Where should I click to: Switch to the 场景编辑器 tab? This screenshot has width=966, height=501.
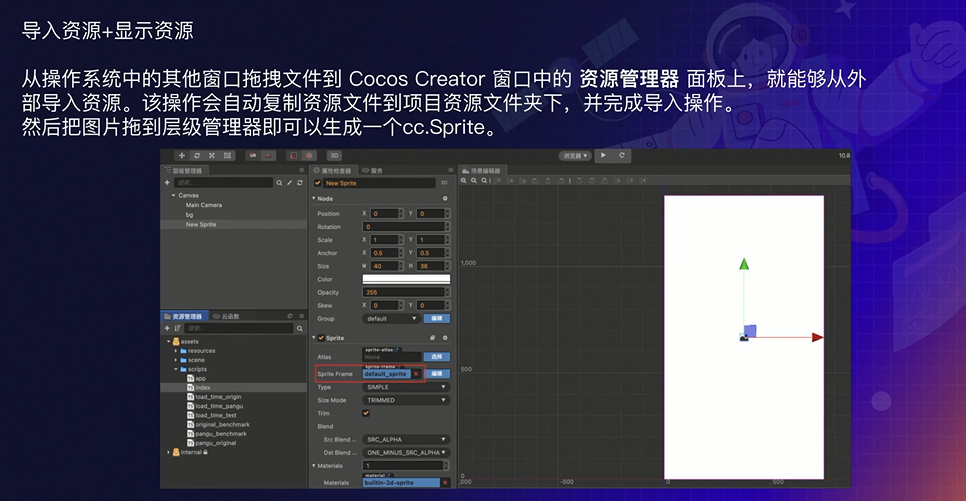tap(482, 171)
